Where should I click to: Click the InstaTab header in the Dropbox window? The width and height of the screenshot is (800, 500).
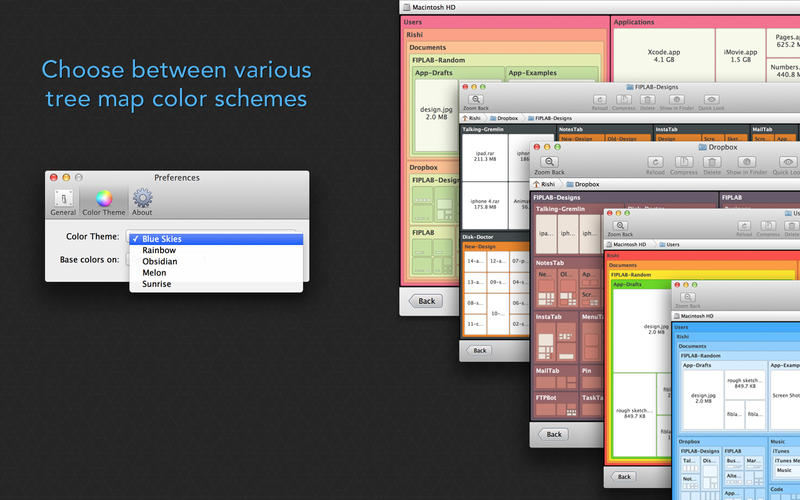(548, 317)
